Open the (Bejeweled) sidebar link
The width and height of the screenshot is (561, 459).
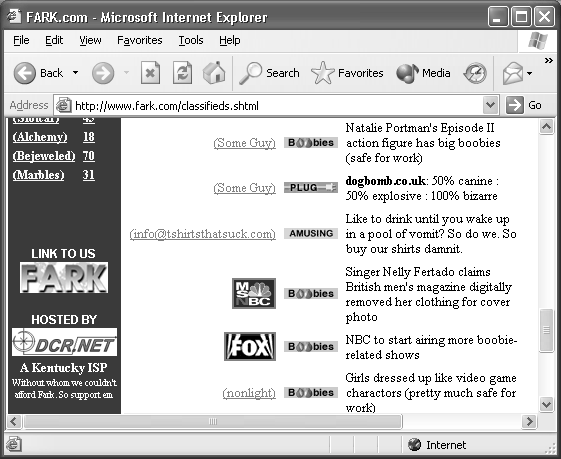point(44,156)
